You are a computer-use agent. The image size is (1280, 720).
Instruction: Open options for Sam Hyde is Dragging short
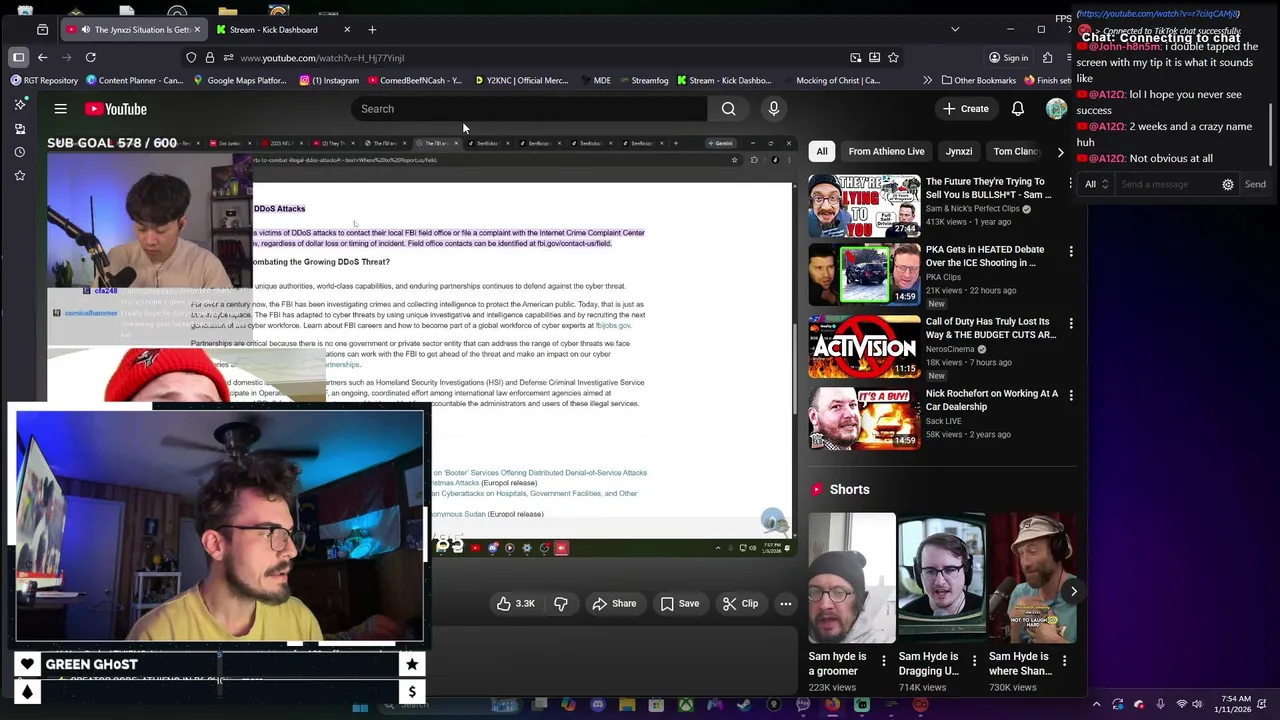click(x=974, y=661)
